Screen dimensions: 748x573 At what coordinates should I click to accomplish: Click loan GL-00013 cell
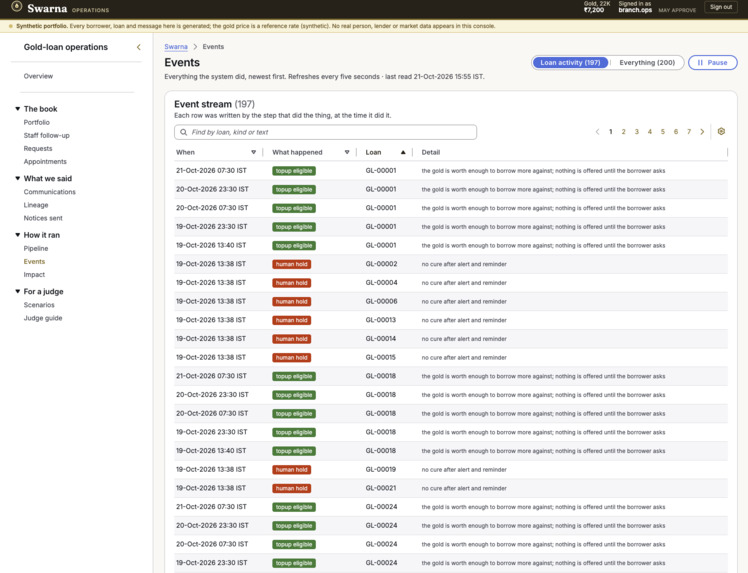[381, 320]
